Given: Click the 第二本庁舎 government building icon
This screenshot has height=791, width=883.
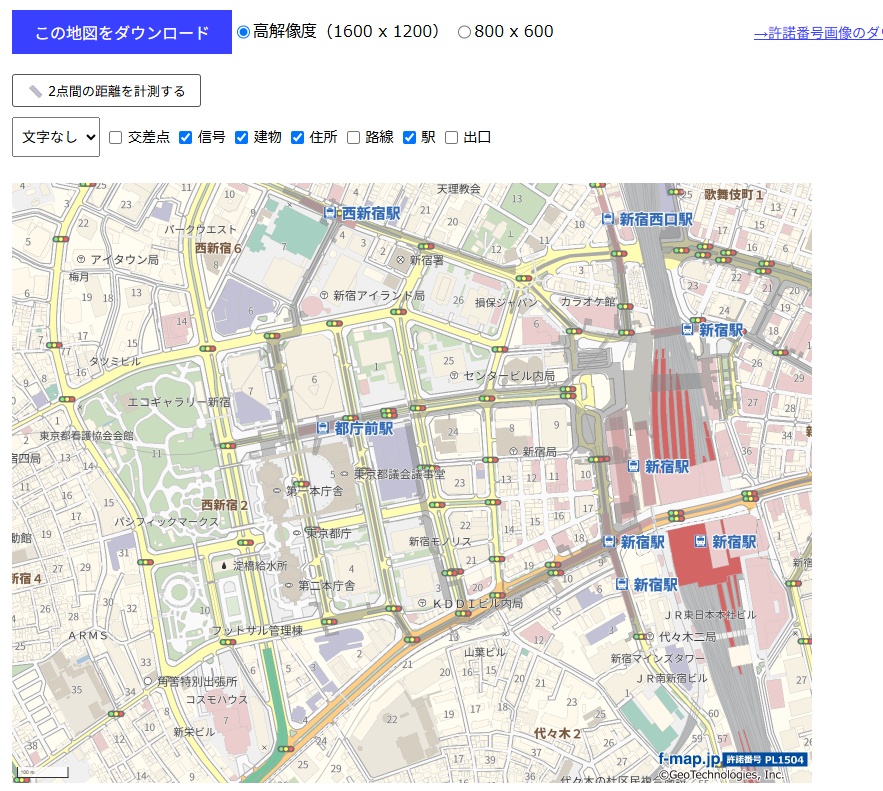Looking at the screenshot, I should [x=289, y=586].
